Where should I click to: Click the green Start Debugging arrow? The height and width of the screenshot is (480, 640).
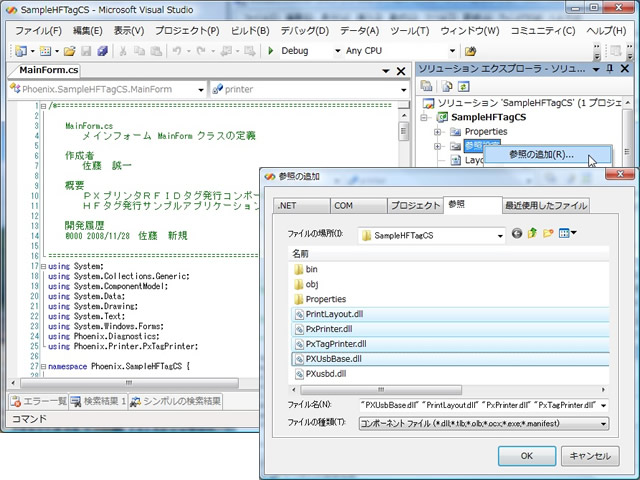pos(270,51)
